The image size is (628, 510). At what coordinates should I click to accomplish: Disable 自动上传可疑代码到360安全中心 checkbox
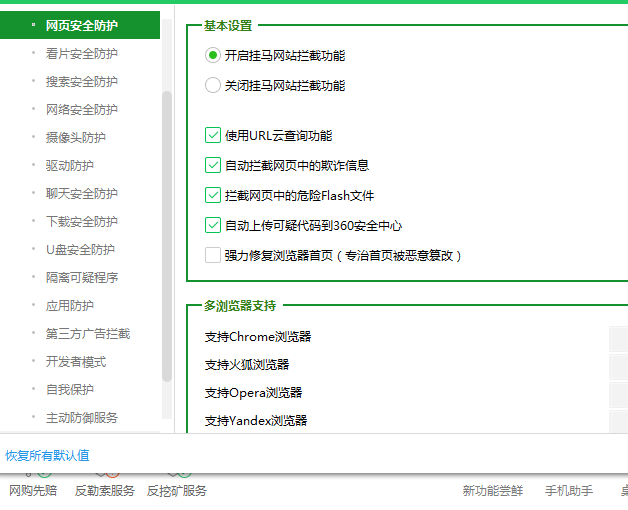(213, 226)
